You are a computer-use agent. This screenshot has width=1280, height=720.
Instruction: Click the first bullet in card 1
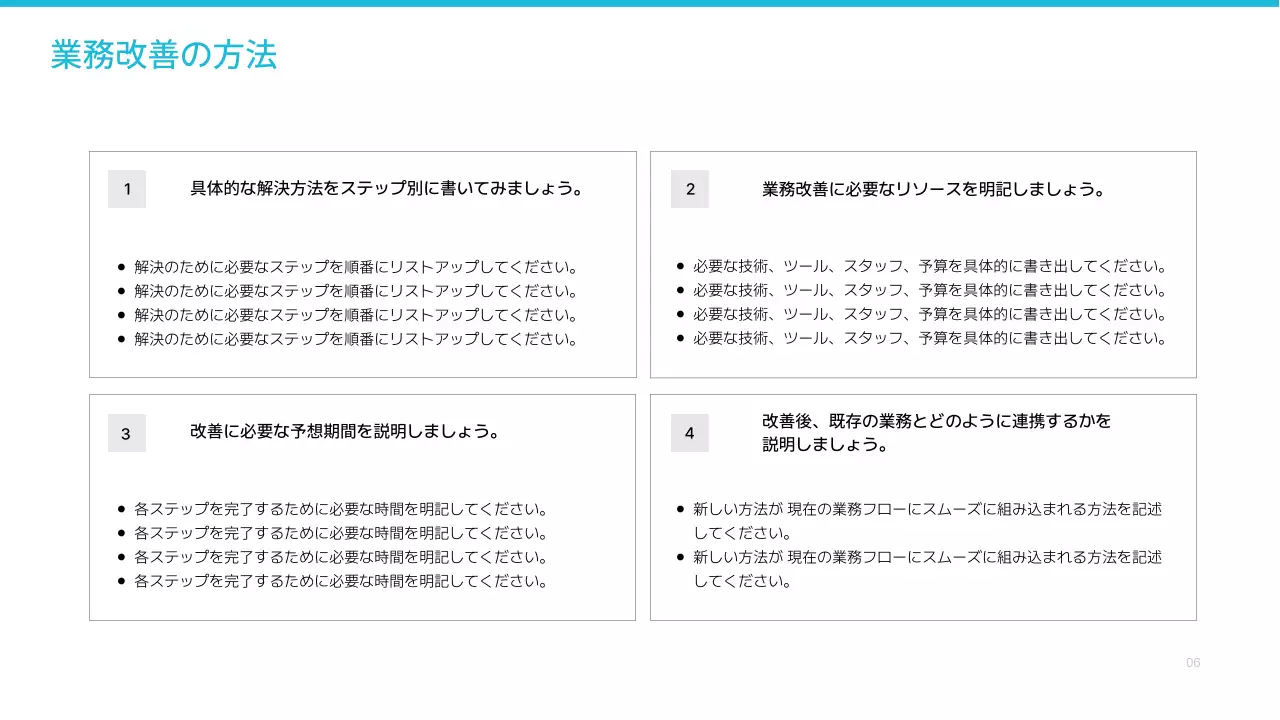tap(354, 266)
